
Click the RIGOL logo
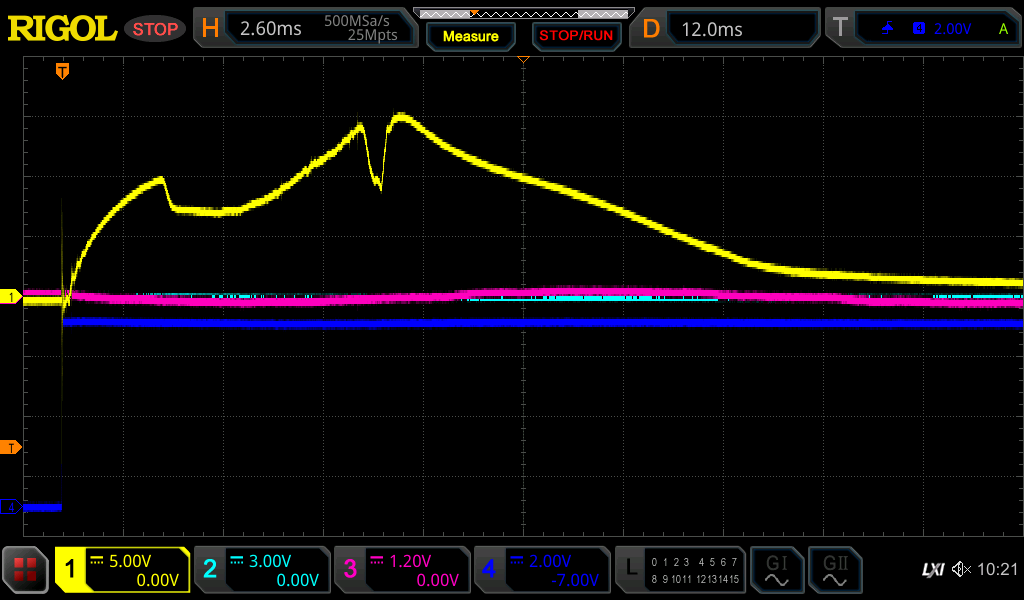[62, 29]
